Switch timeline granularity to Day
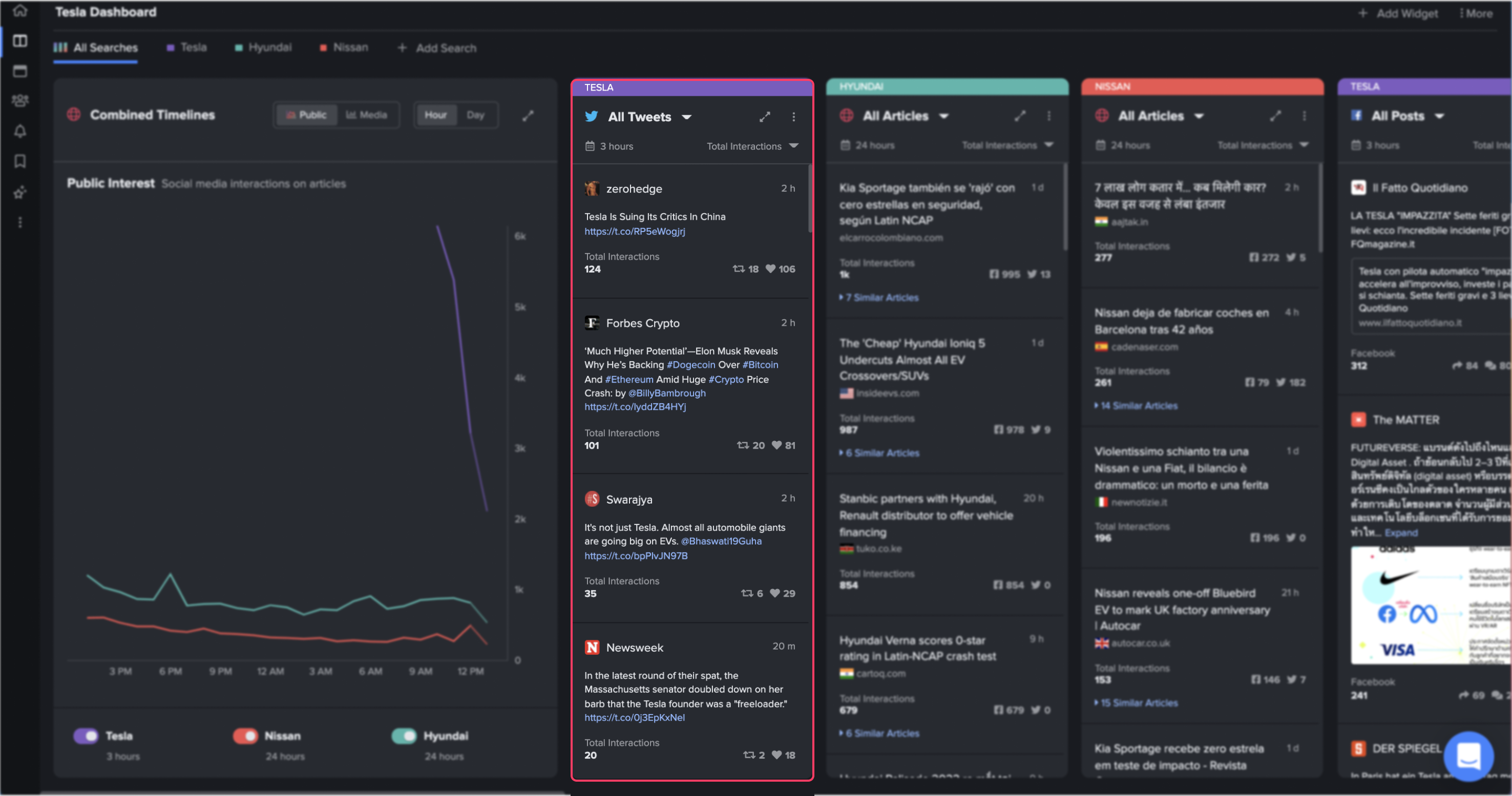 click(476, 115)
